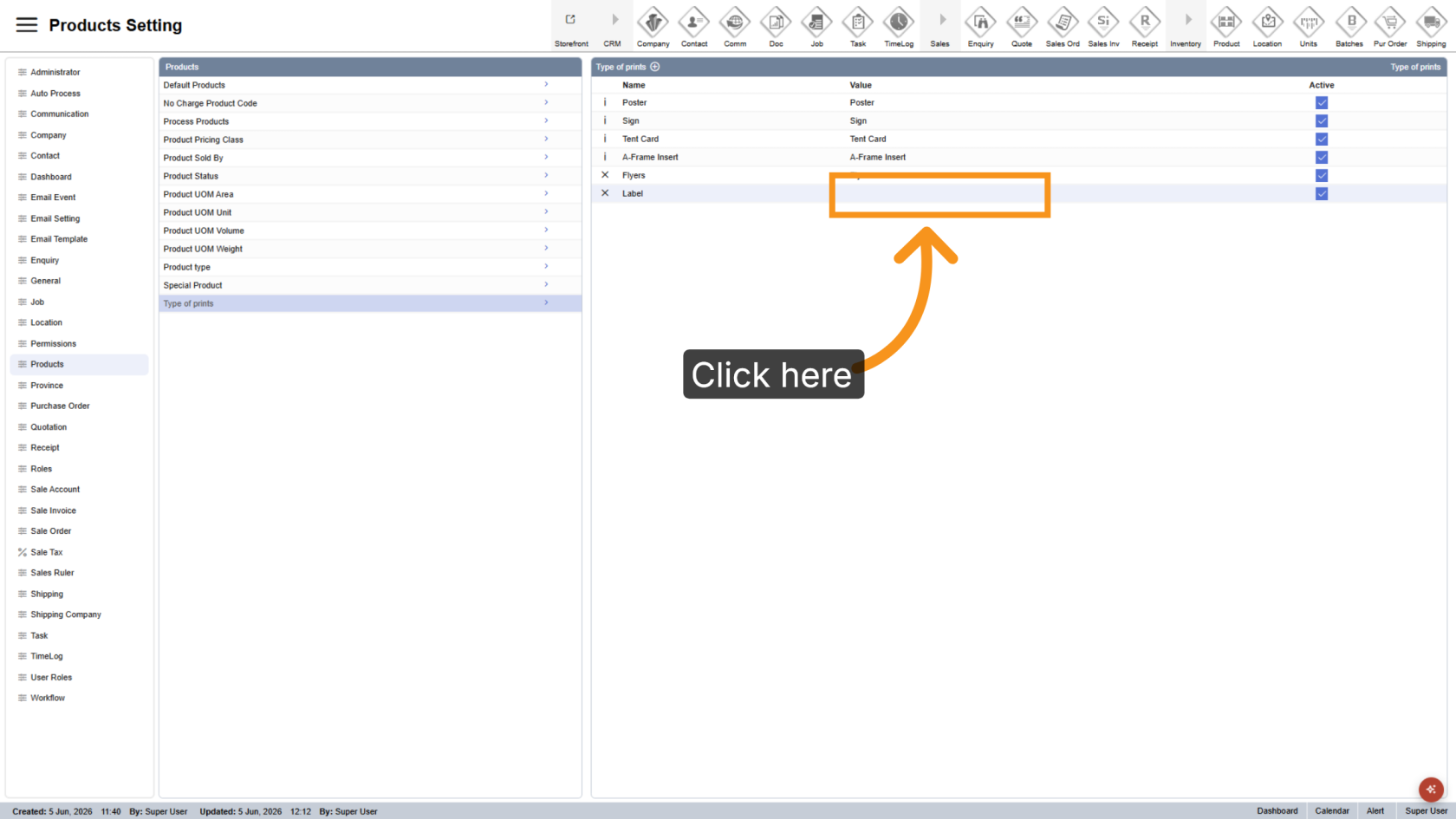This screenshot has width=1456, height=819.
Task: Delete the Flyers row with X icon
Action: coord(605,175)
